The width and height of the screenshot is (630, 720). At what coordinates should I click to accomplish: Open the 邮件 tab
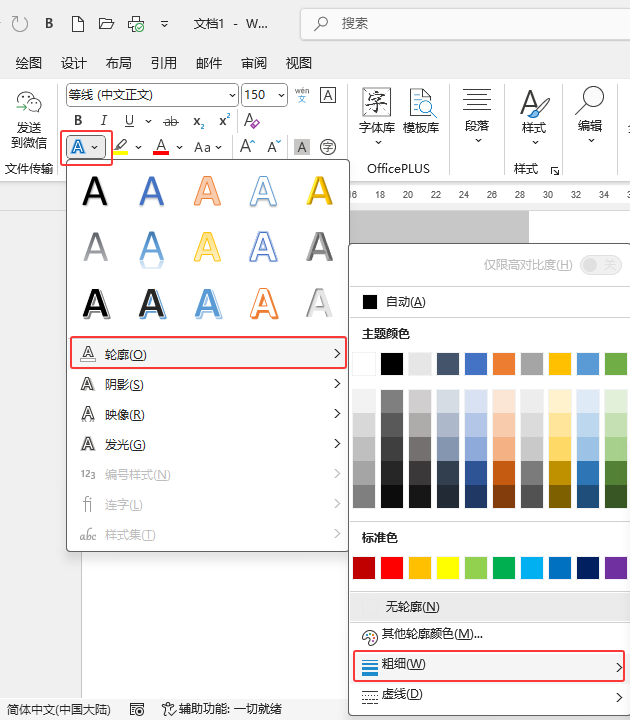208,63
